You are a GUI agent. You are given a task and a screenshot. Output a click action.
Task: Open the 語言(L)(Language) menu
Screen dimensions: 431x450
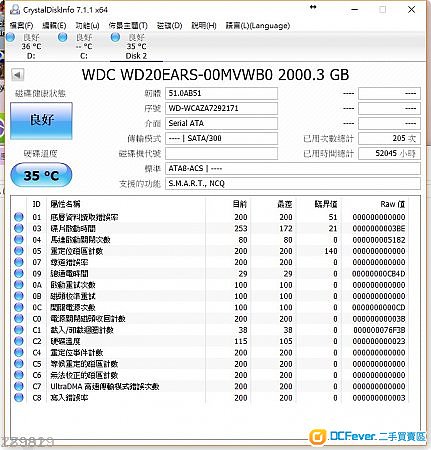click(x=258, y=26)
